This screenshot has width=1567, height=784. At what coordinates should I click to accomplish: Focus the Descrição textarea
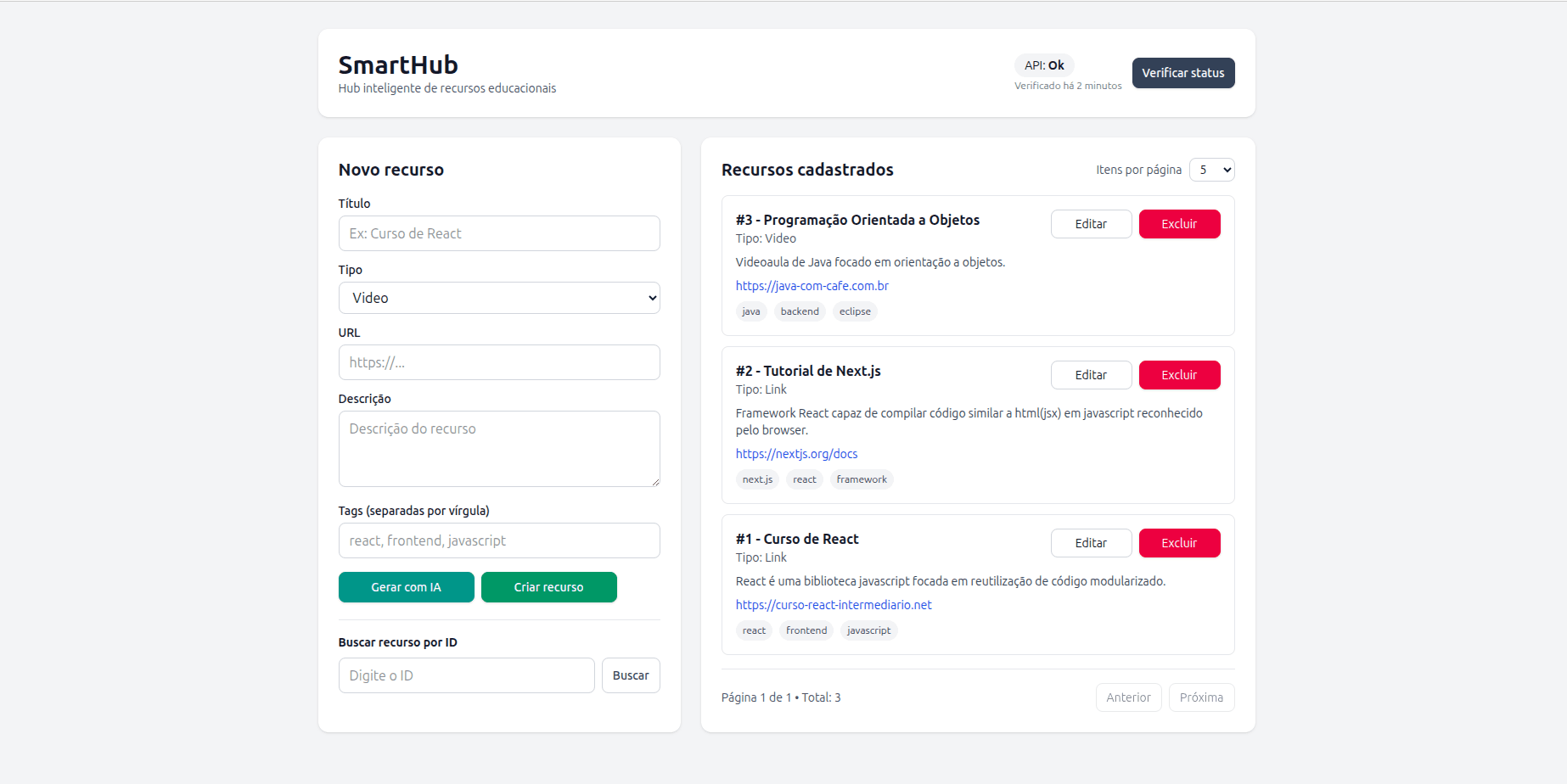pos(499,449)
